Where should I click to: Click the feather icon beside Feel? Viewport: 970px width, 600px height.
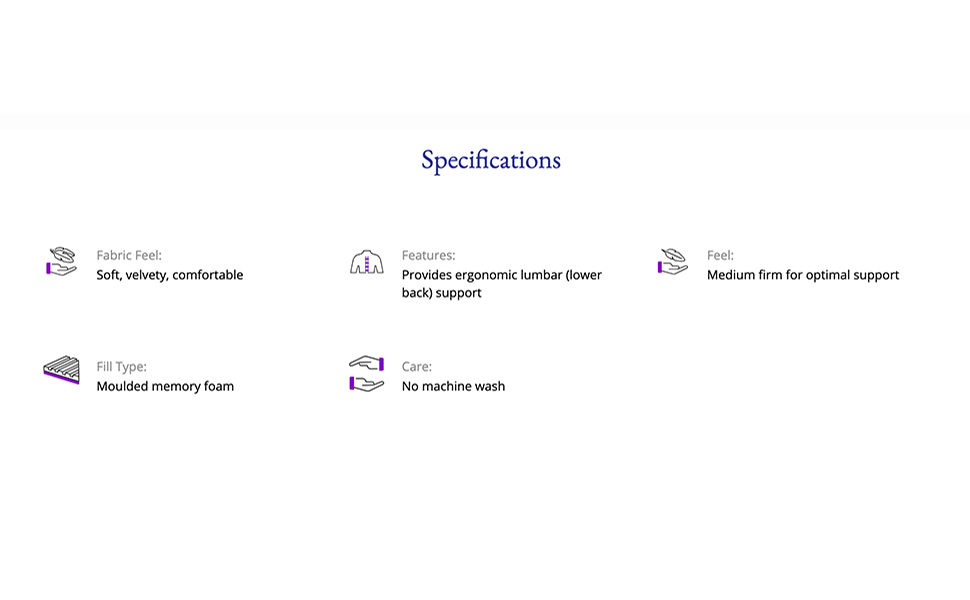click(672, 262)
